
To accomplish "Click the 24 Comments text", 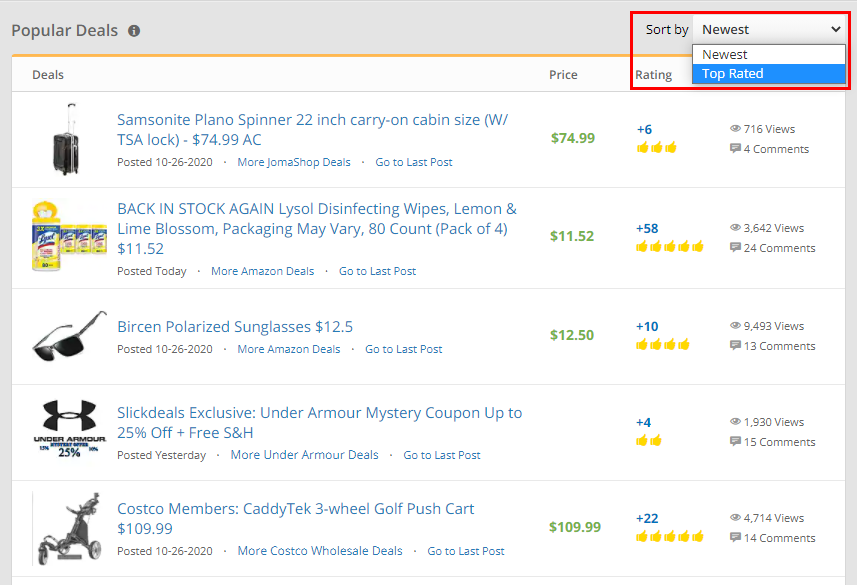I will [779, 248].
